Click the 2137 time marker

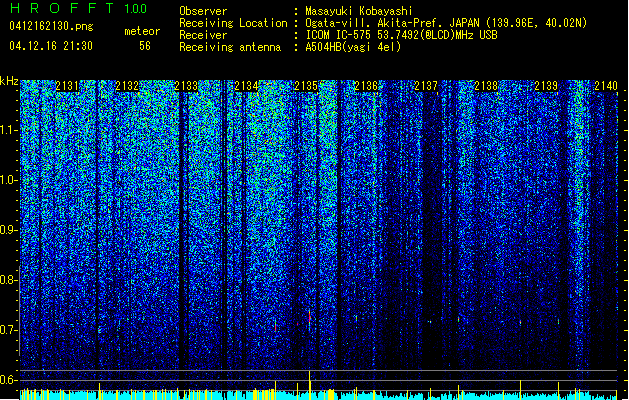coord(426,86)
